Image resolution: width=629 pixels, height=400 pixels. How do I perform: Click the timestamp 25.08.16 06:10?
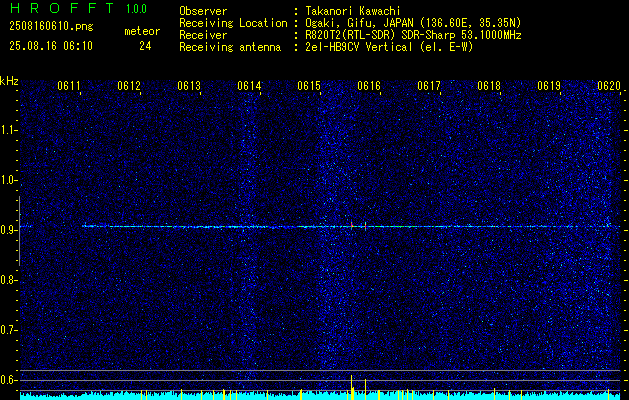click(51, 46)
